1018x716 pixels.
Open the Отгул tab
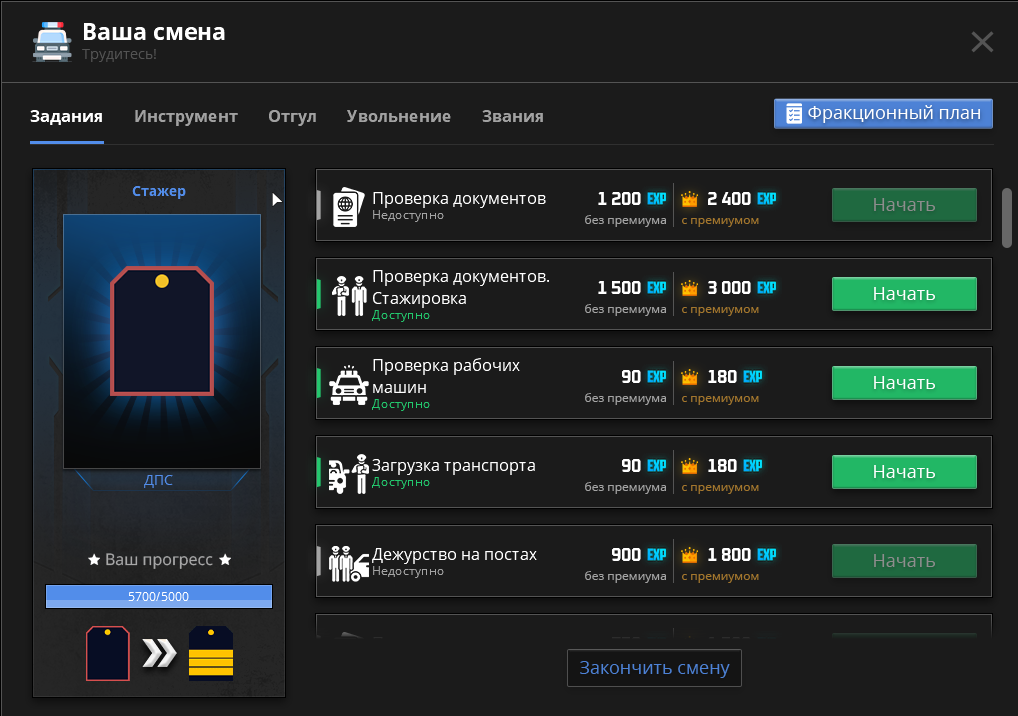292,116
